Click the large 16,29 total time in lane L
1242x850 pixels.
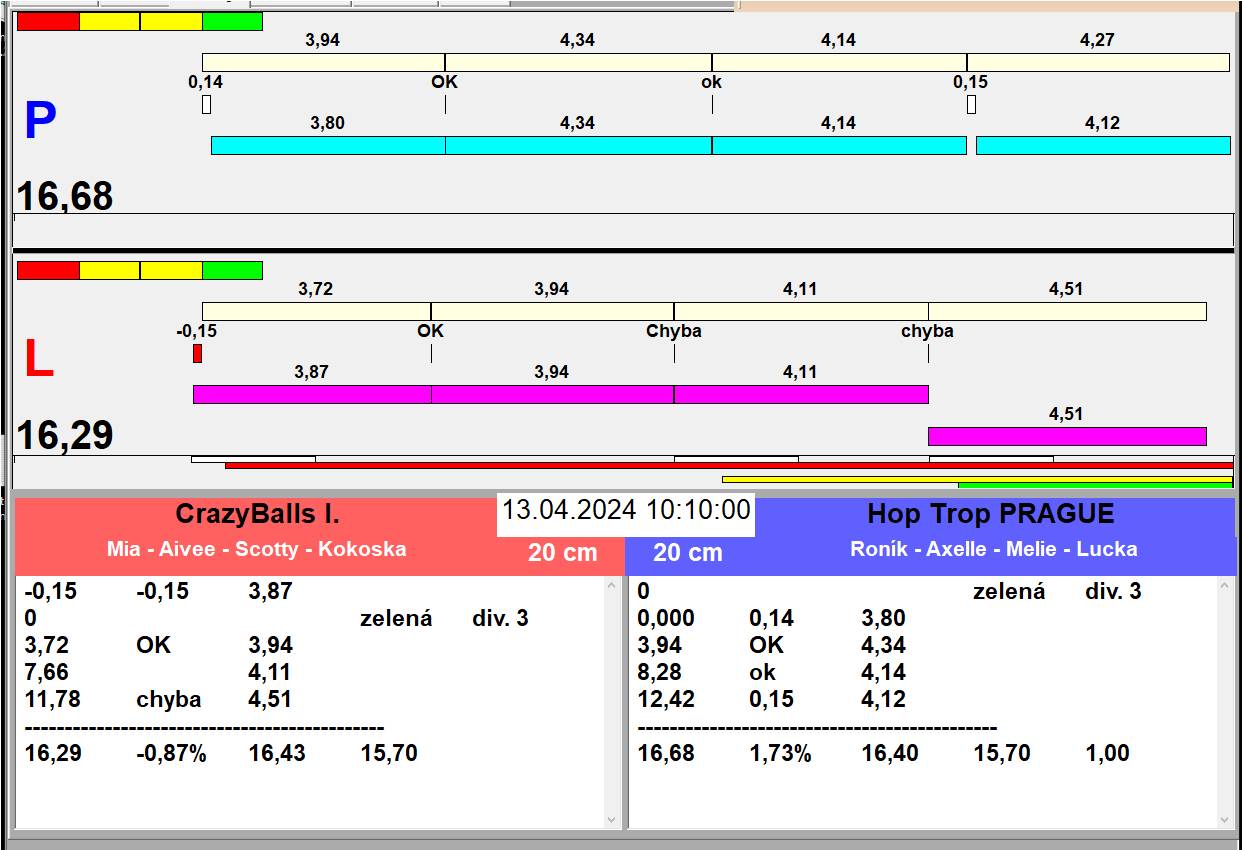[65, 436]
